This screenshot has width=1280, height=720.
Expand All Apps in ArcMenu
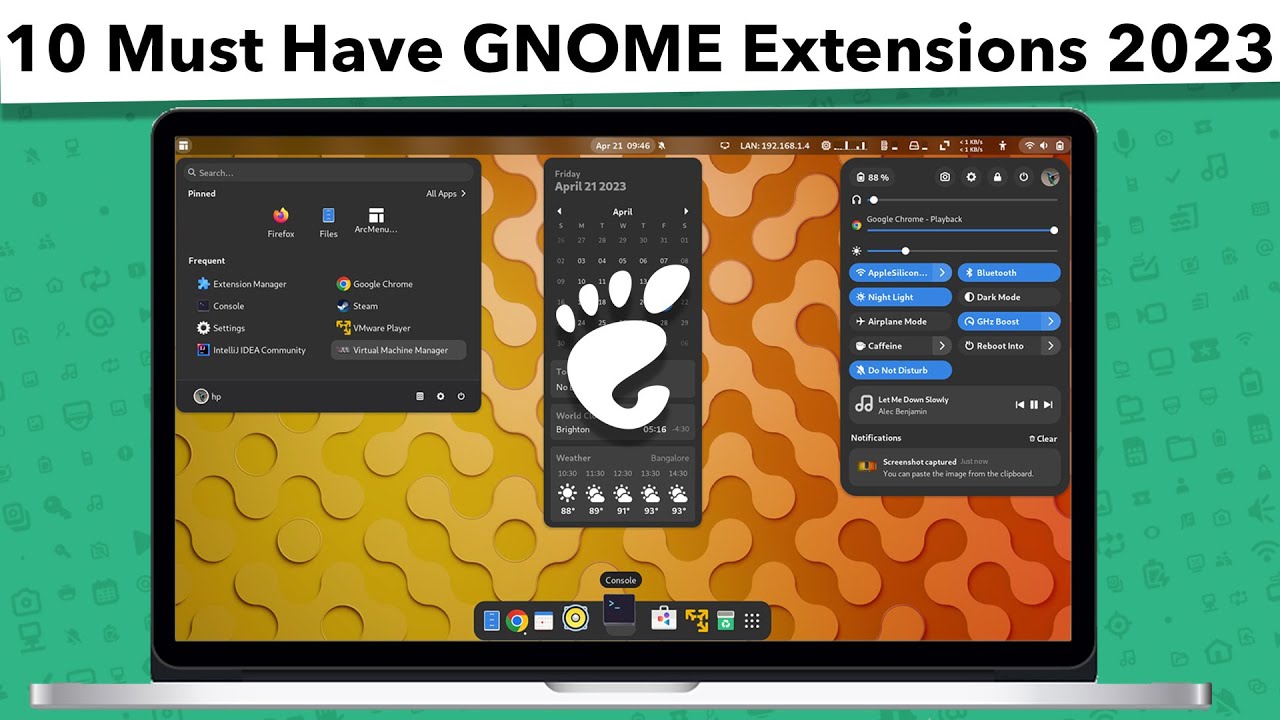pos(446,194)
